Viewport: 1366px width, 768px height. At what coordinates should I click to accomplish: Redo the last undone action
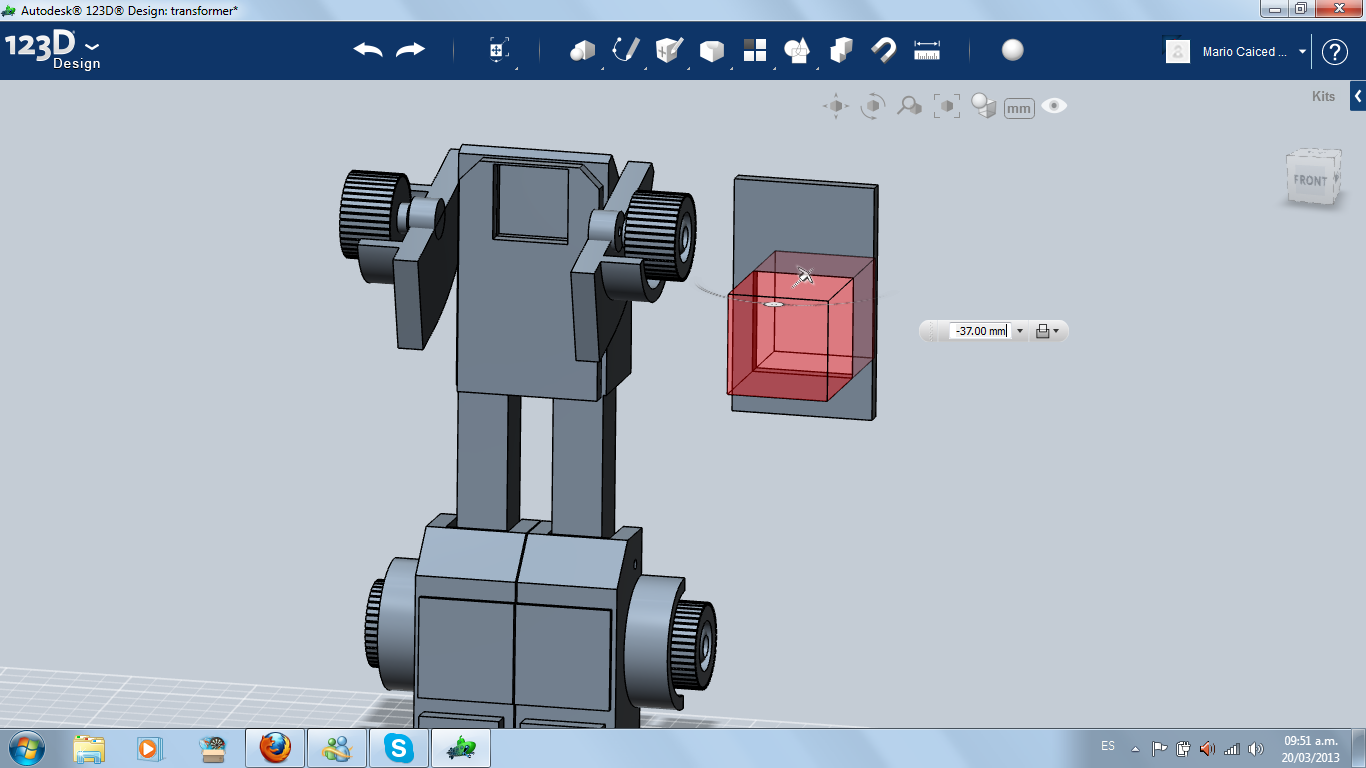tap(410, 50)
